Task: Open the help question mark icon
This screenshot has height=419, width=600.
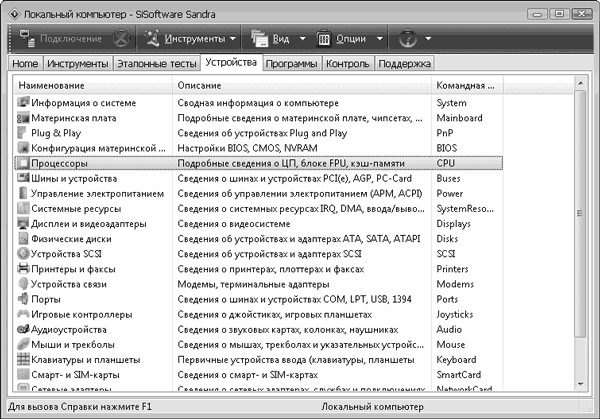Action: (x=407, y=38)
